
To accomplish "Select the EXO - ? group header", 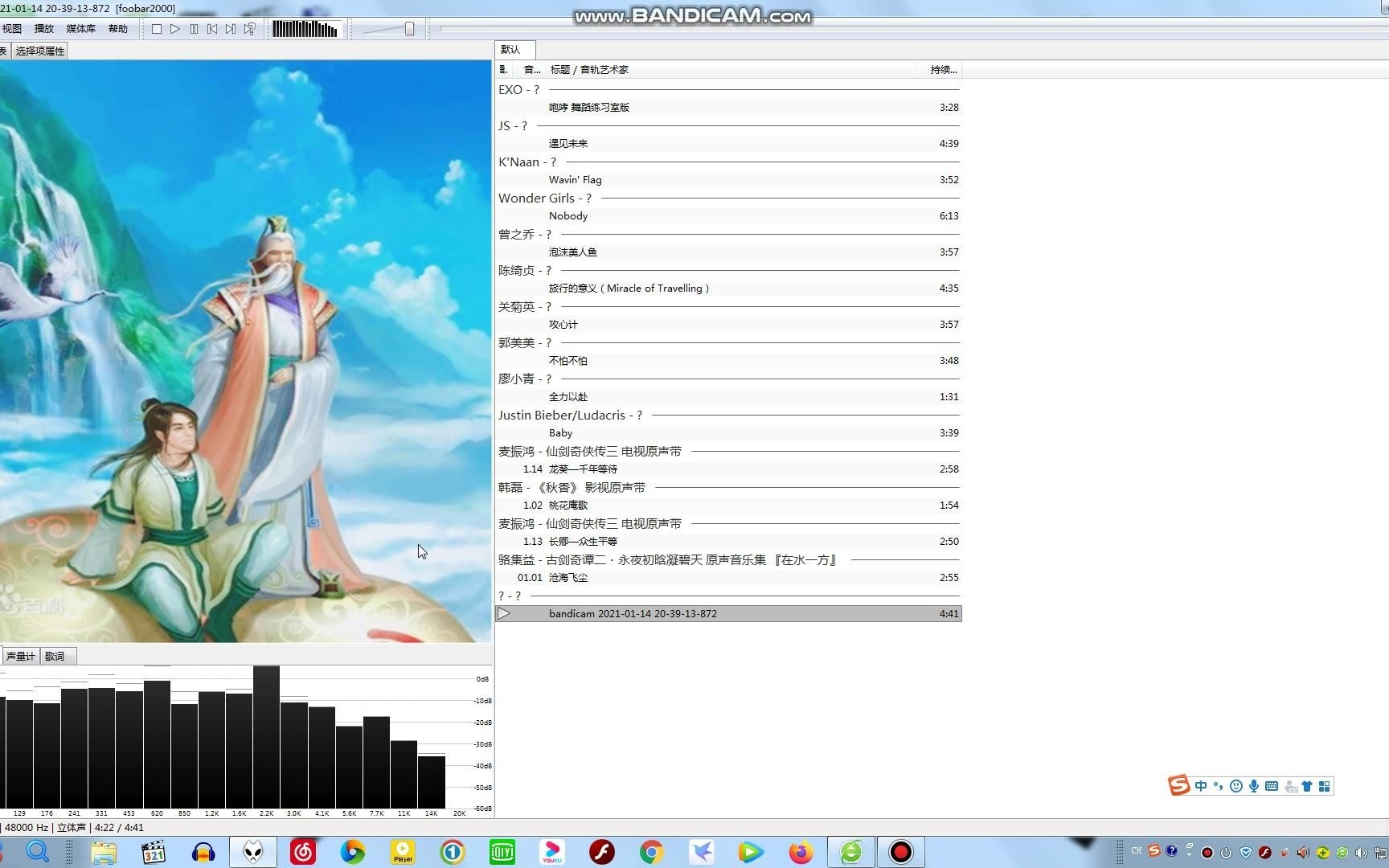I will click(x=728, y=90).
